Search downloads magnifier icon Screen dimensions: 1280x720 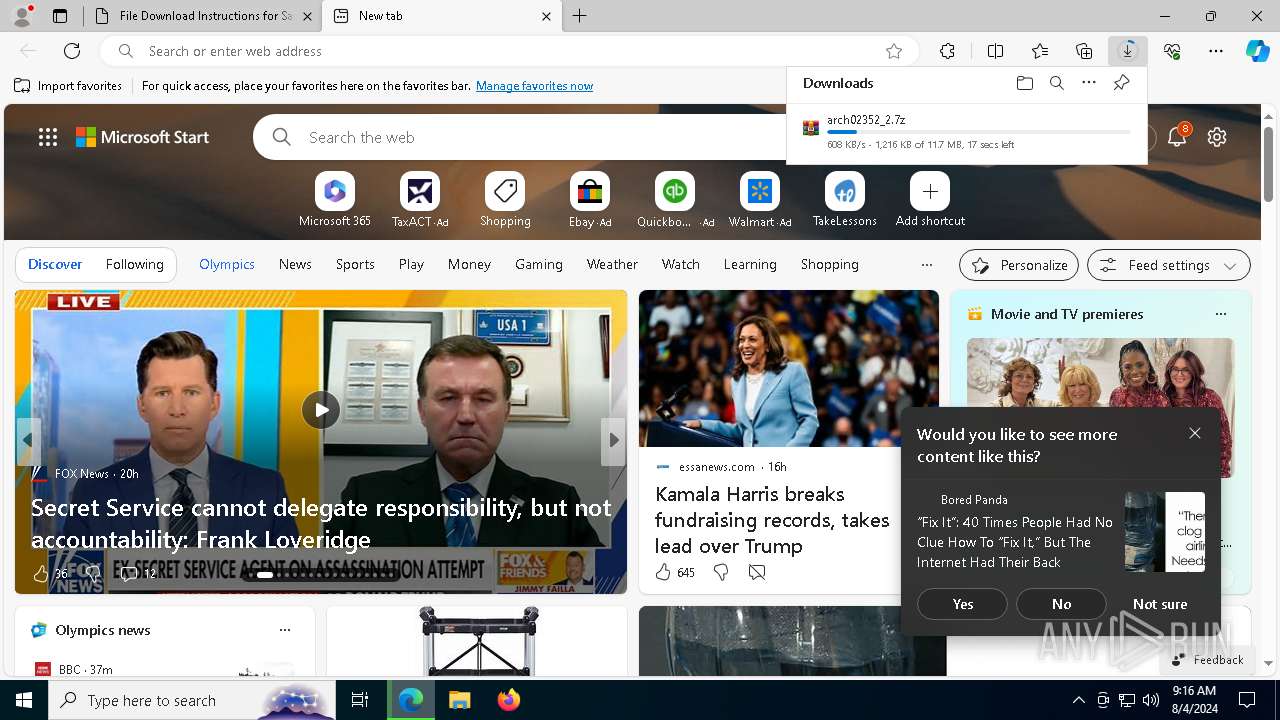1056,83
